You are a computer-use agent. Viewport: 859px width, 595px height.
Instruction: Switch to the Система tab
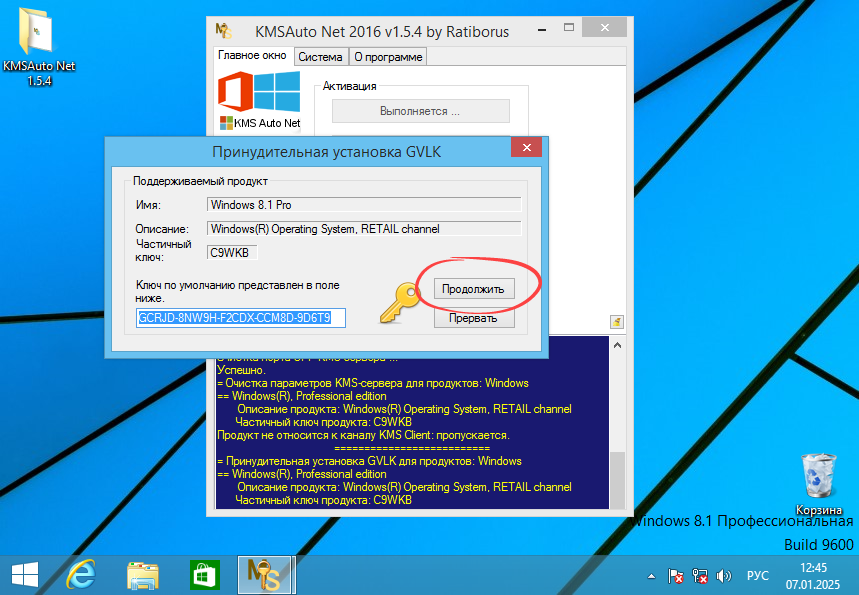(x=320, y=57)
